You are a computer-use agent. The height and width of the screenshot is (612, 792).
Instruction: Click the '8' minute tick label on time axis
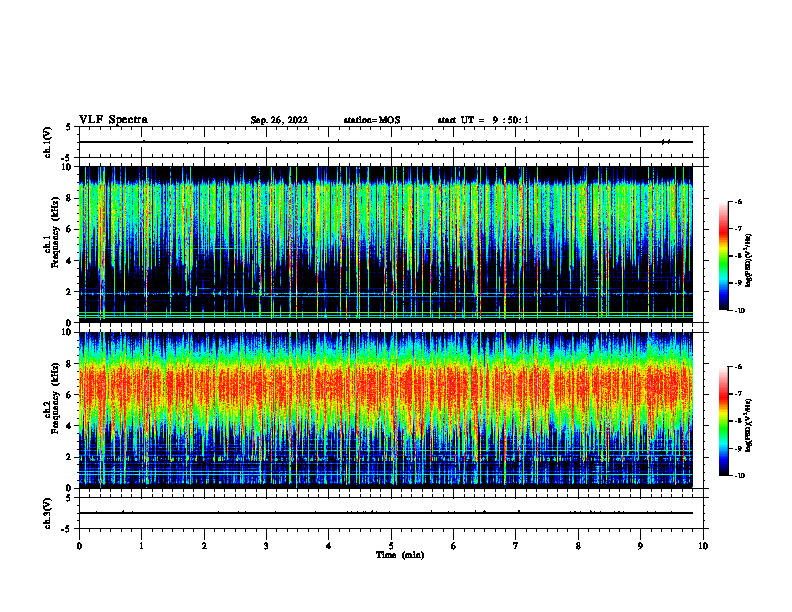(578, 546)
